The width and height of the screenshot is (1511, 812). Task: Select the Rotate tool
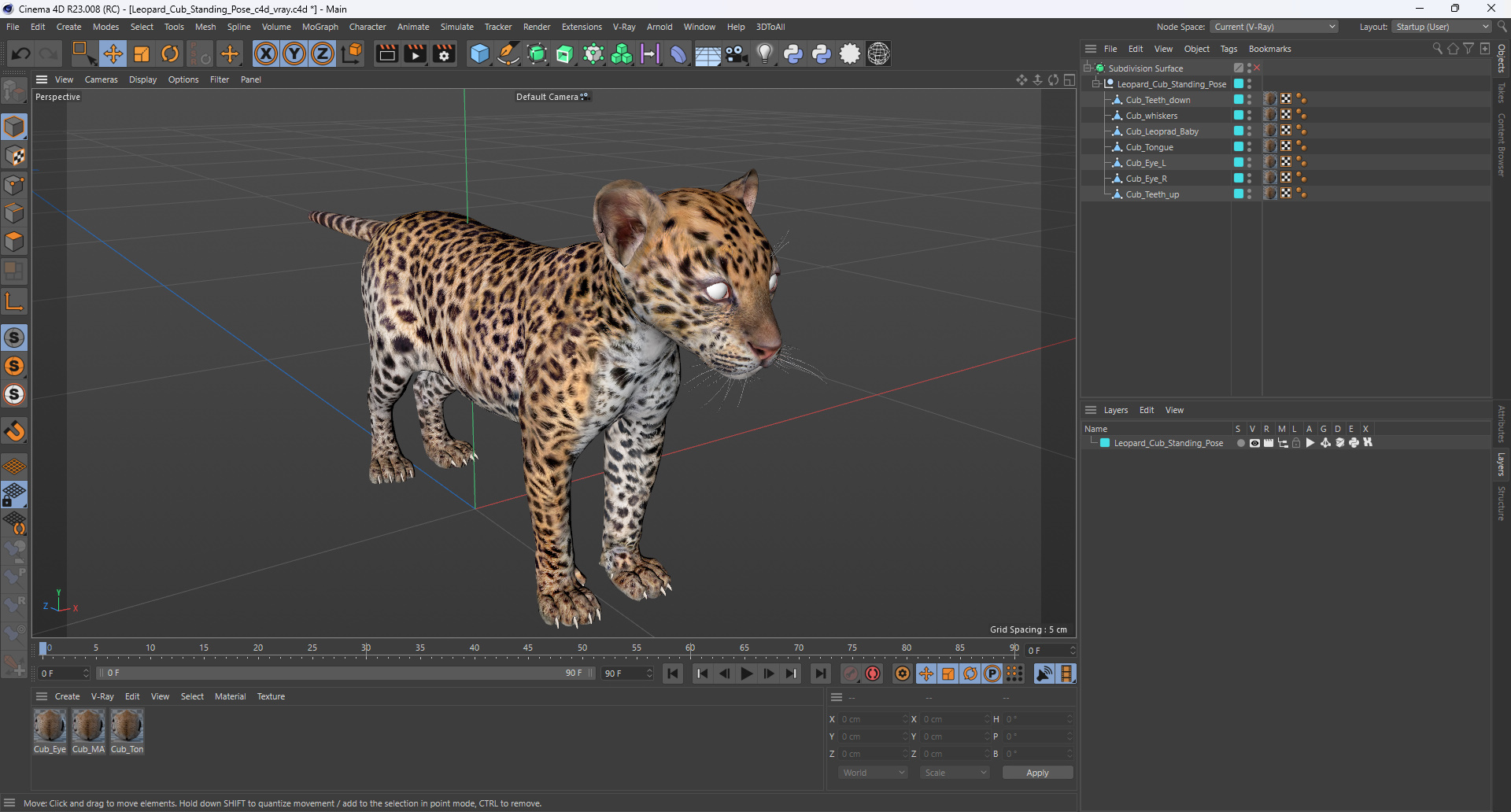(170, 54)
